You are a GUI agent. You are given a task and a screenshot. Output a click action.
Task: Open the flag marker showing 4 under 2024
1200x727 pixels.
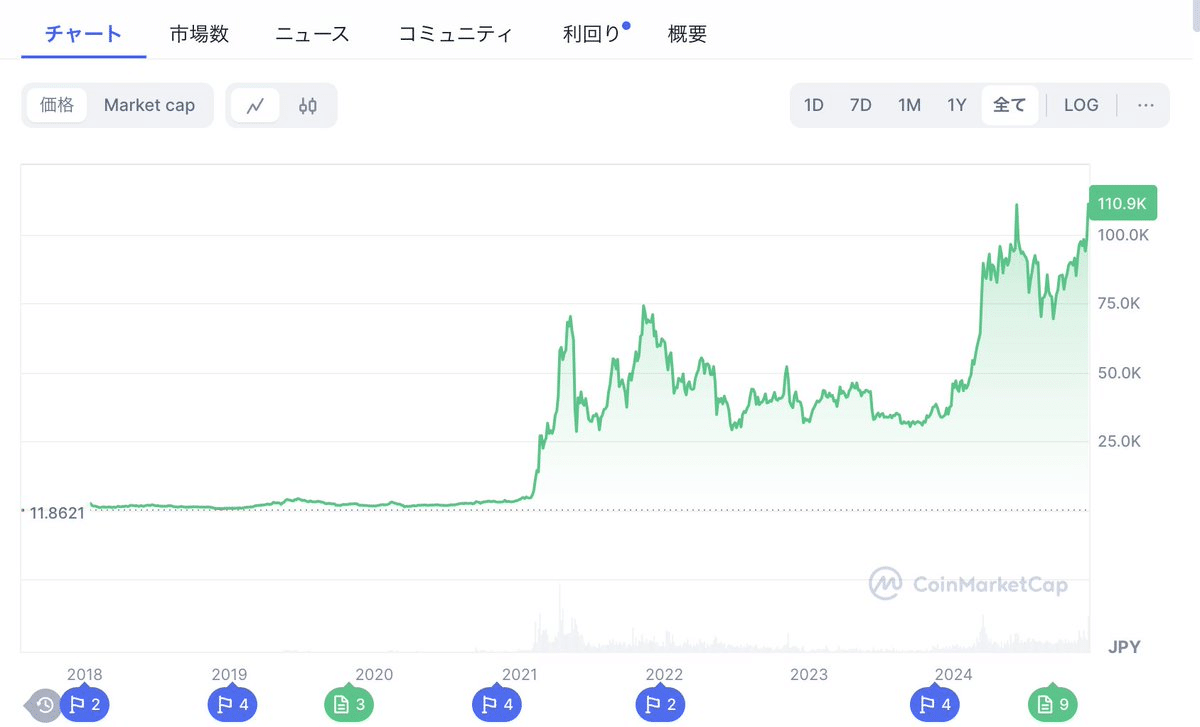click(x=935, y=705)
